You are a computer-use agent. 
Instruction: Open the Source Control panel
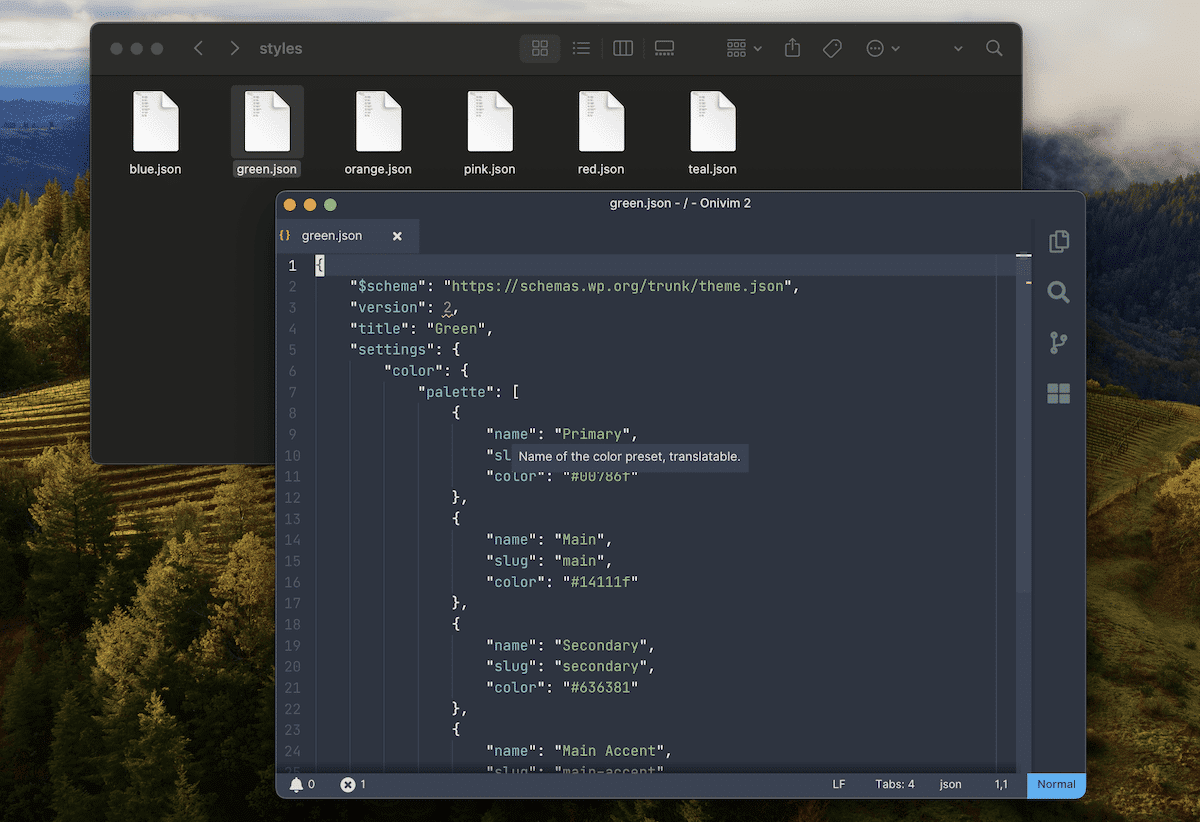[x=1058, y=343]
